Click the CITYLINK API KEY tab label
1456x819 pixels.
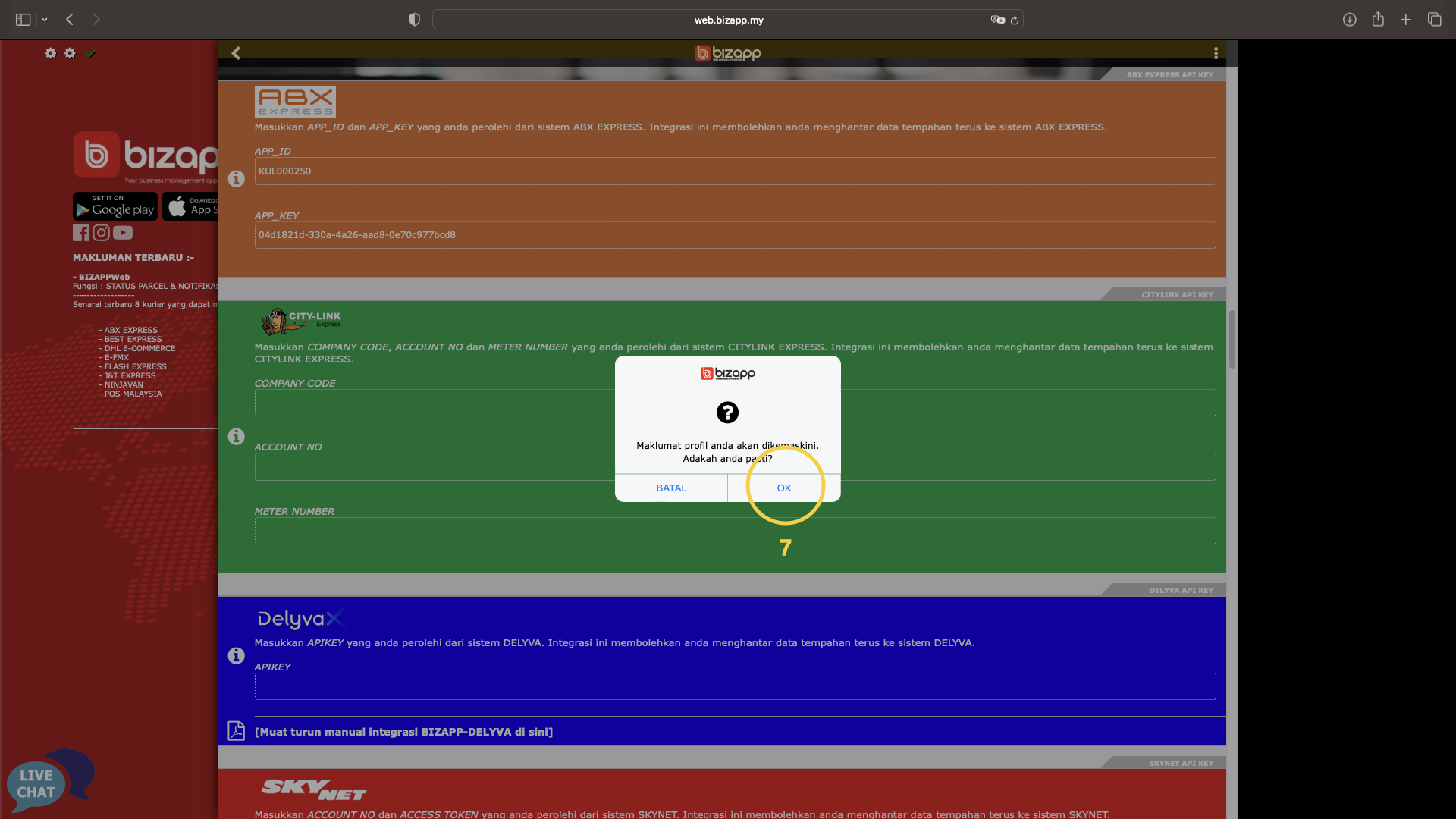coord(1177,295)
